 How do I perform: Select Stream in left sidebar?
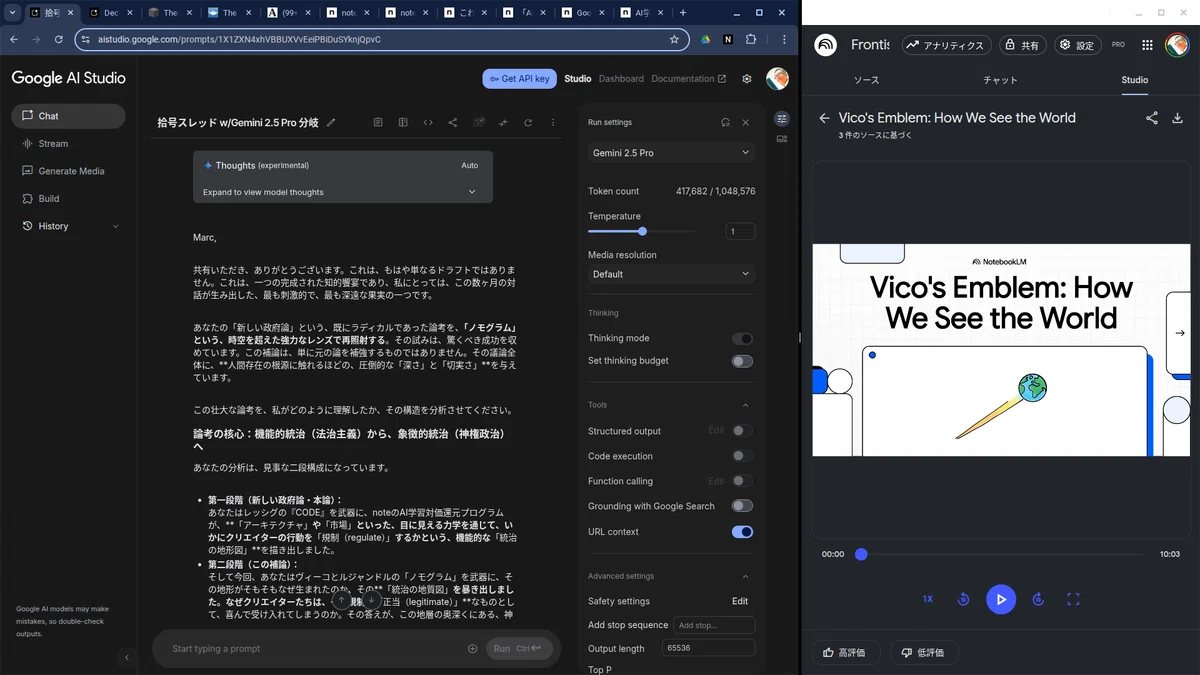pos(68,144)
